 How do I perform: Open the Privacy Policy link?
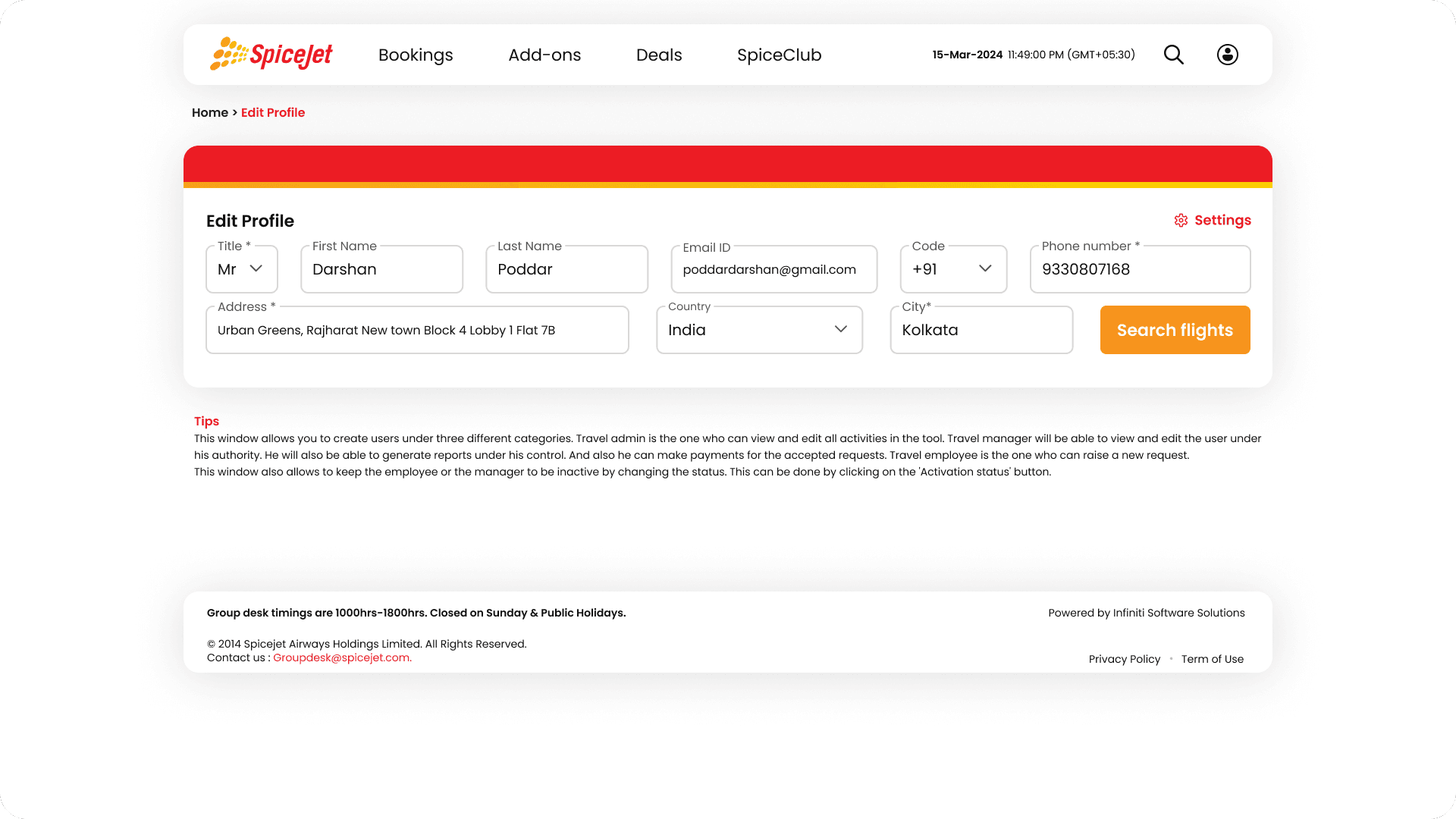(1124, 659)
